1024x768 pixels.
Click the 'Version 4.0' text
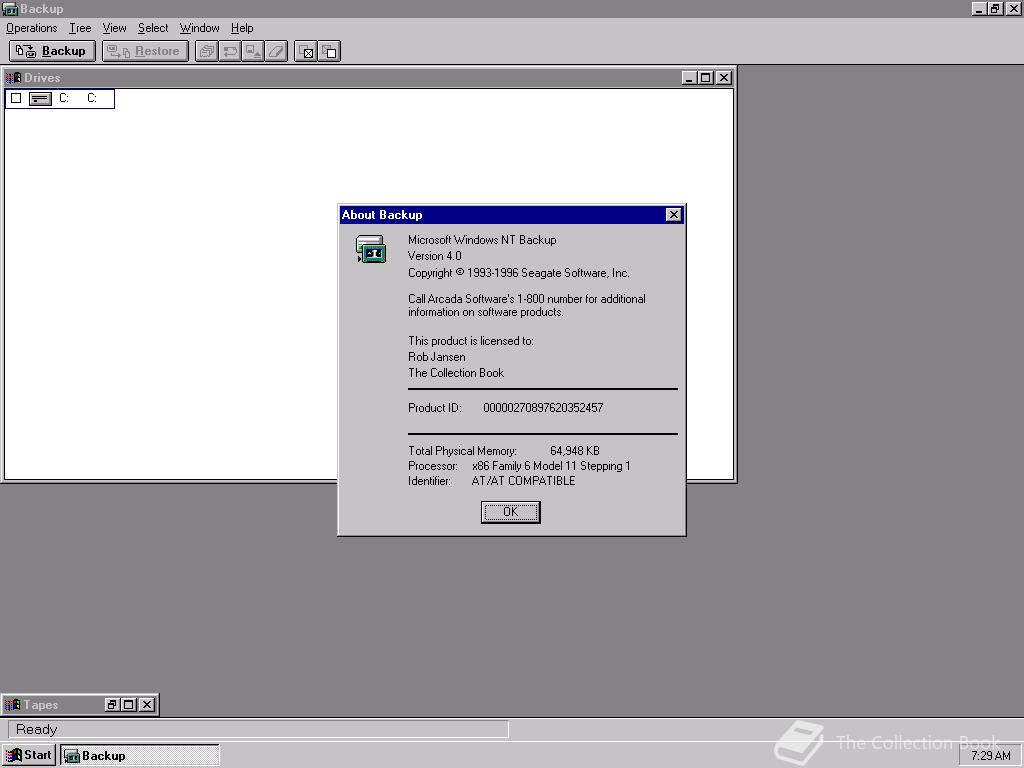pos(434,256)
